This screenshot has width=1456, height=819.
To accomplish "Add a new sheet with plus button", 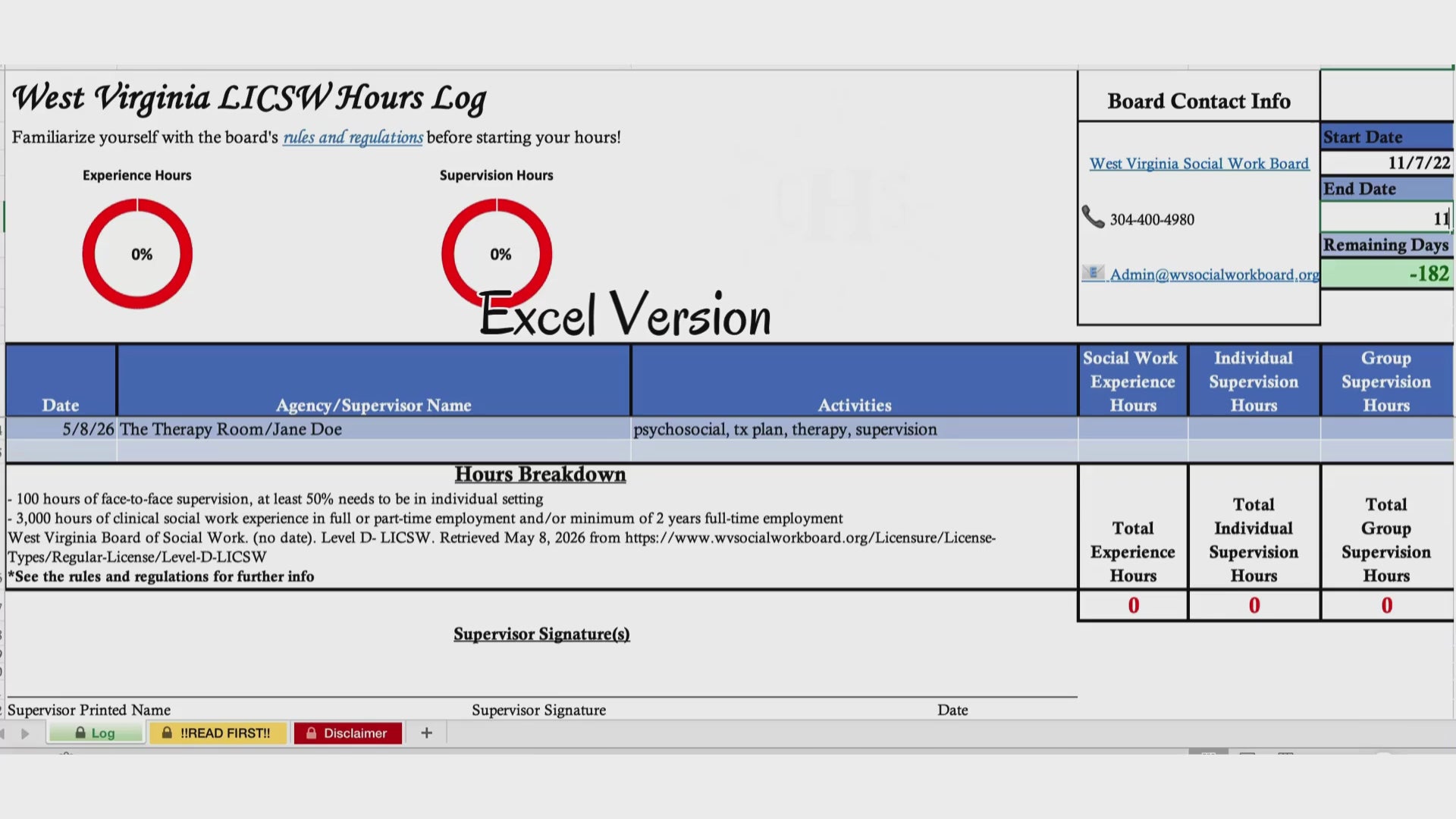I will [426, 733].
